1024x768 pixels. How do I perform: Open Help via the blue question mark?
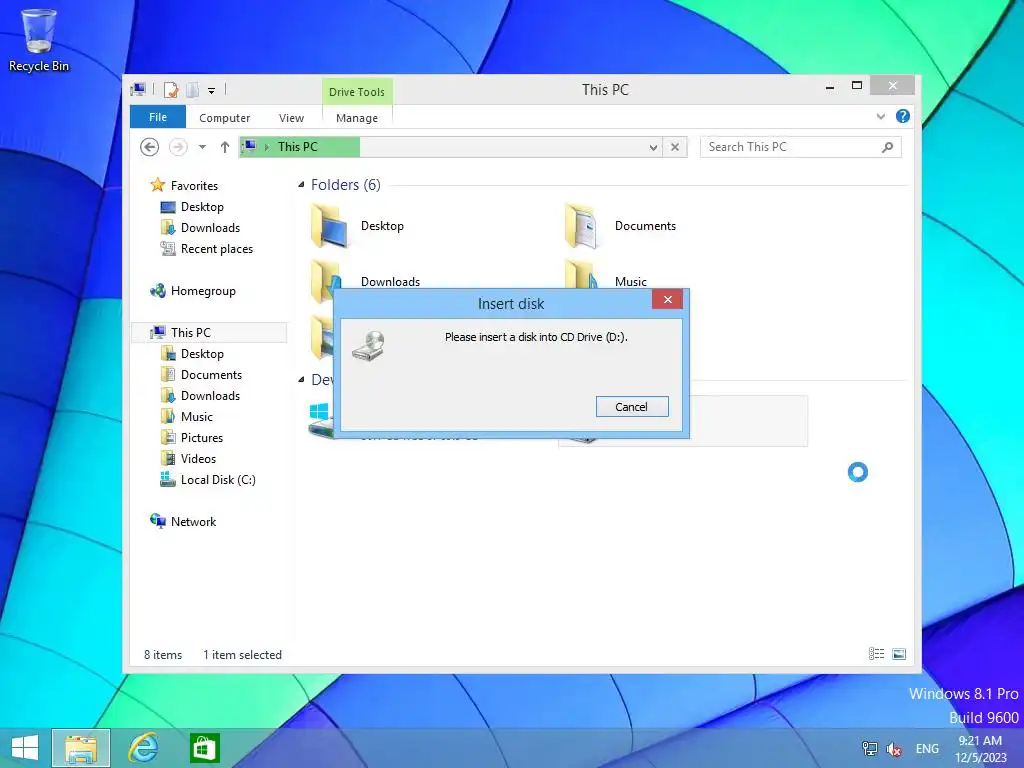(x=903, y=116)
